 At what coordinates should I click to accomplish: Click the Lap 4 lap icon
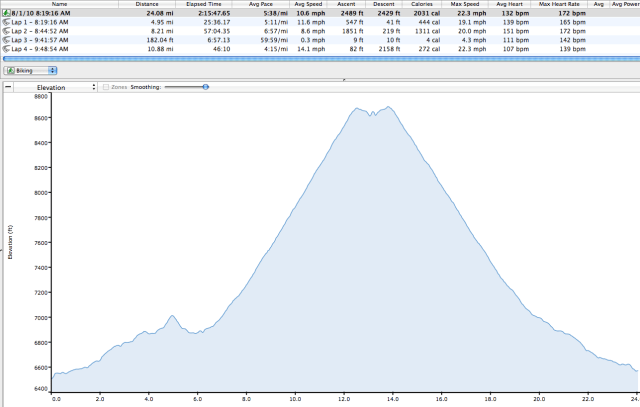tap(6, 50)
